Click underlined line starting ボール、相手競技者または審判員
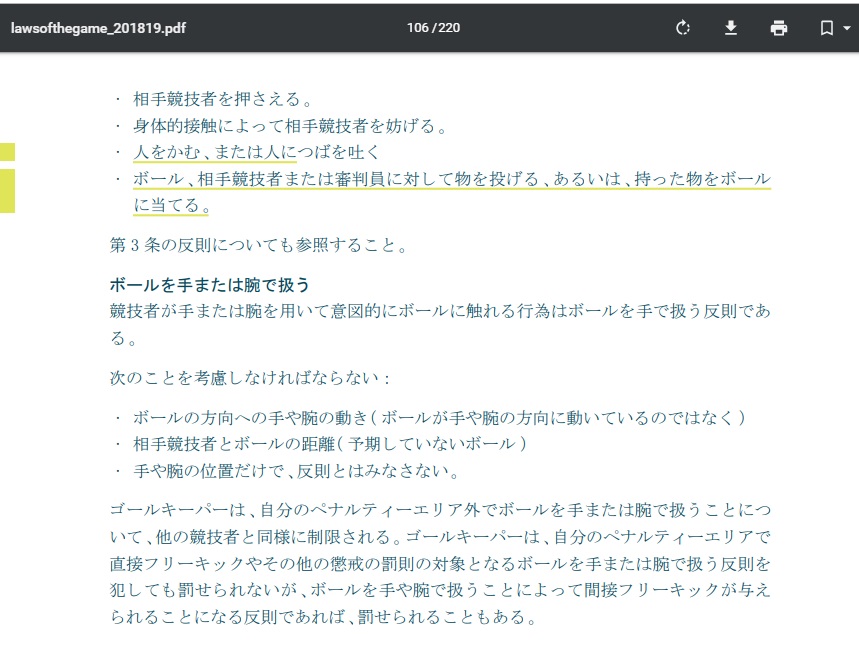 click(x=452, y=179)
